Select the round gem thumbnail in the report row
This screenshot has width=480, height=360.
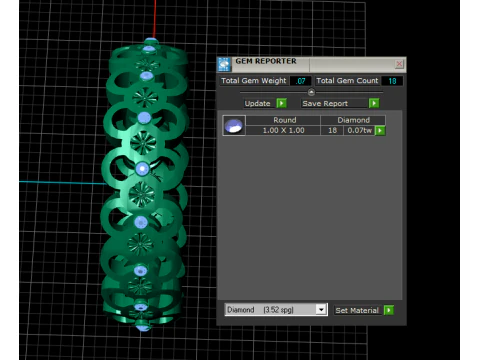[x=234, y=125]
